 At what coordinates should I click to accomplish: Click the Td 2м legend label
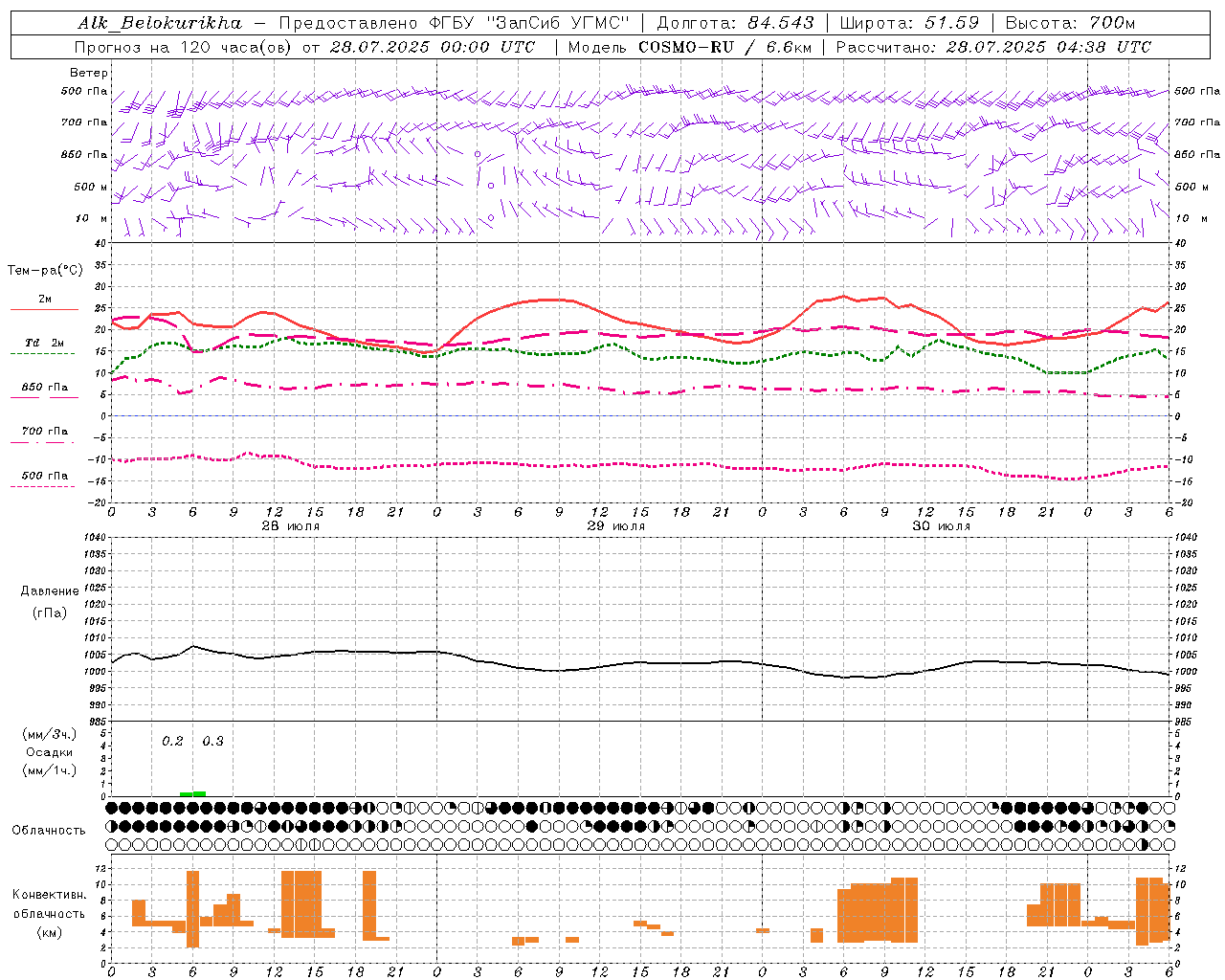click(x=45, y=343)
